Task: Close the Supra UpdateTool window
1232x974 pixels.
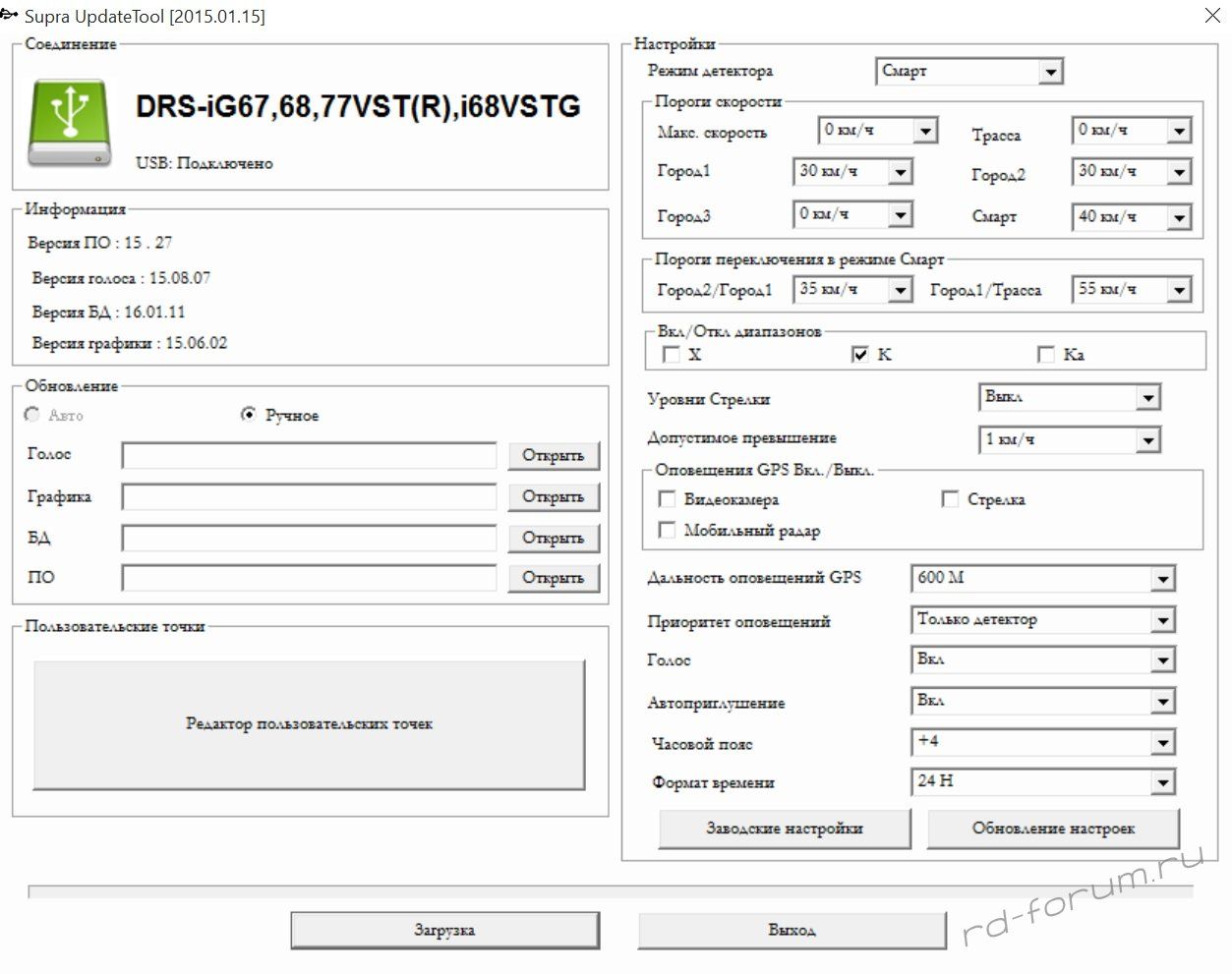Action: click(1212, 16)
